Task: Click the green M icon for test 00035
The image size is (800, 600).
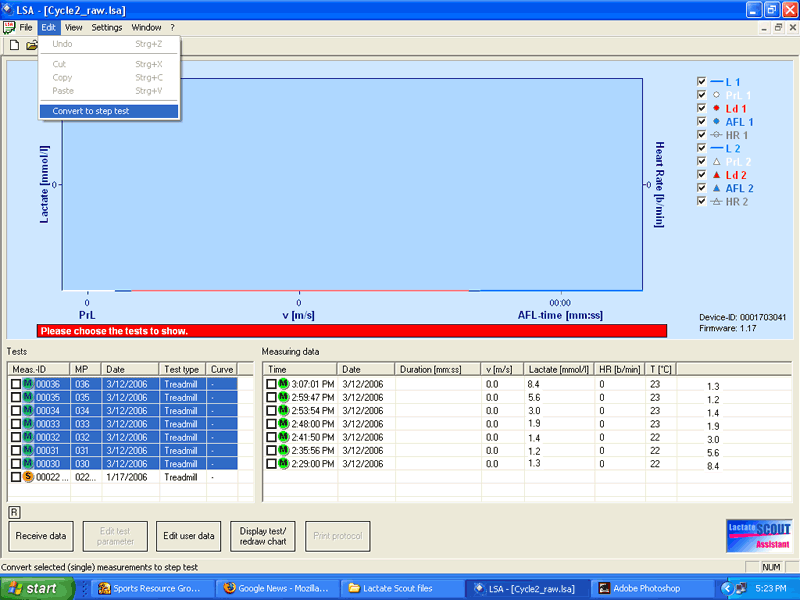Action: tap(28, 397)
